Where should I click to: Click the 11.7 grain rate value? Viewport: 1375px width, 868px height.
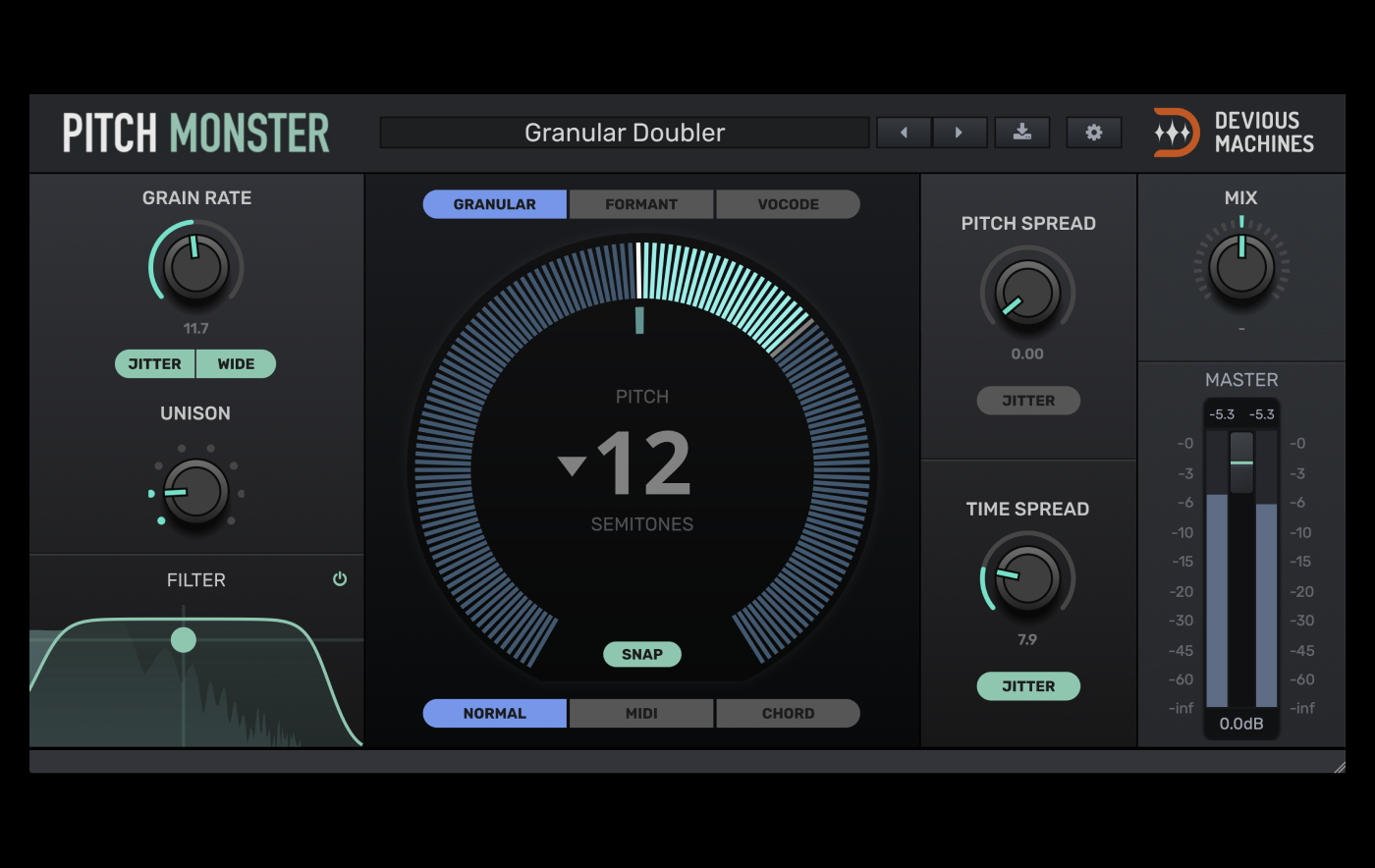196,329
